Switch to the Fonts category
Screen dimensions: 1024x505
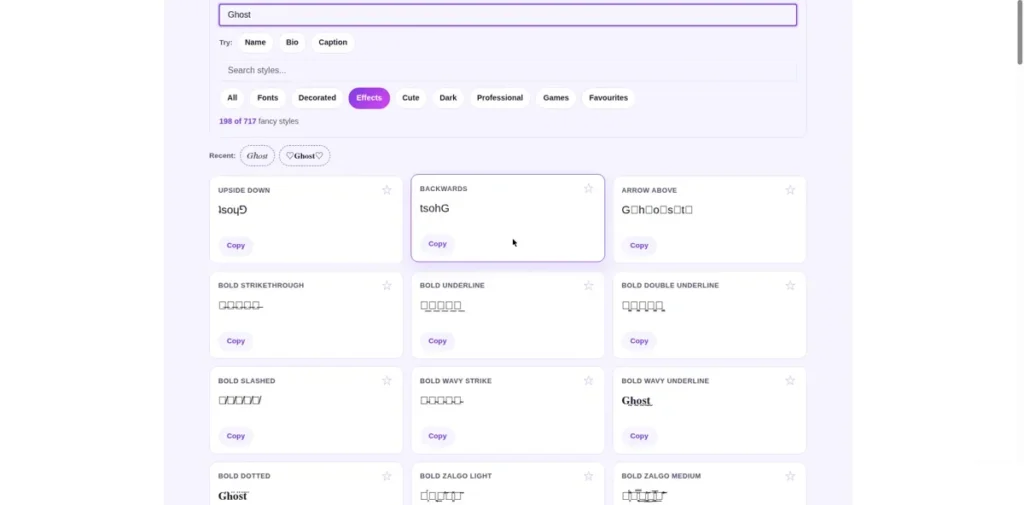268,98
